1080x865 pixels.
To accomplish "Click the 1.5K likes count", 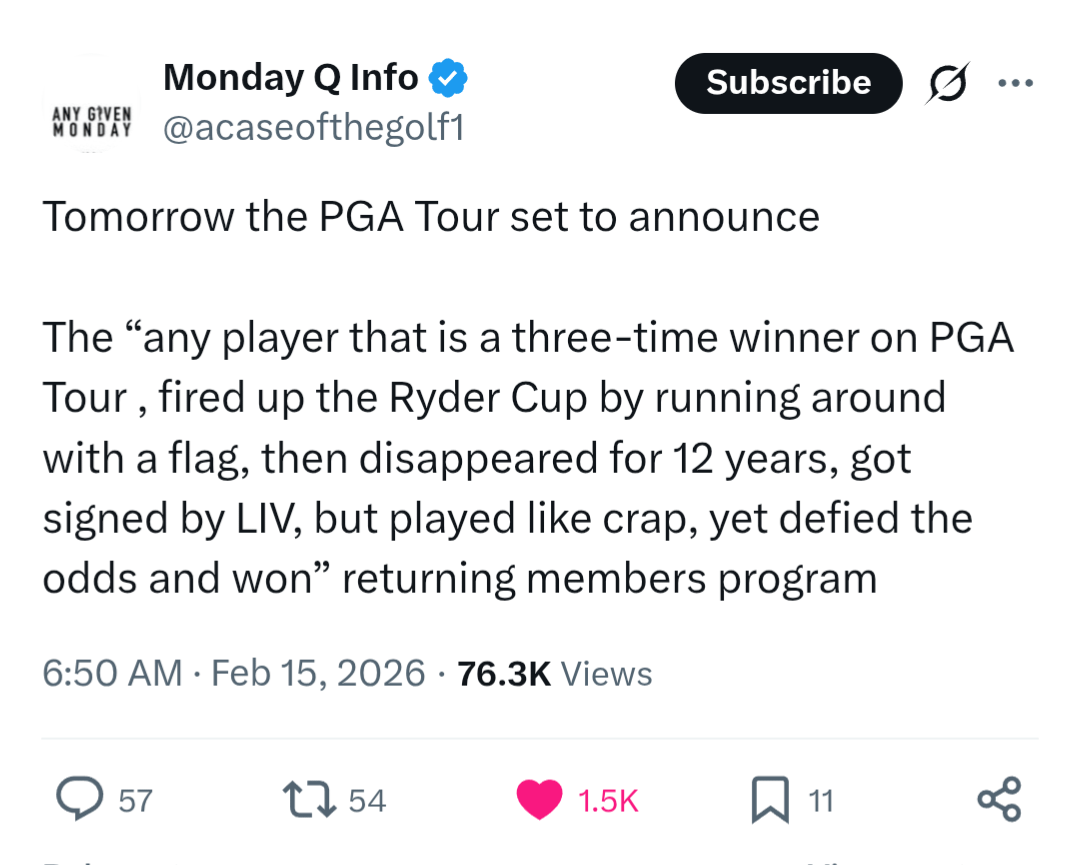I will 607,800.
